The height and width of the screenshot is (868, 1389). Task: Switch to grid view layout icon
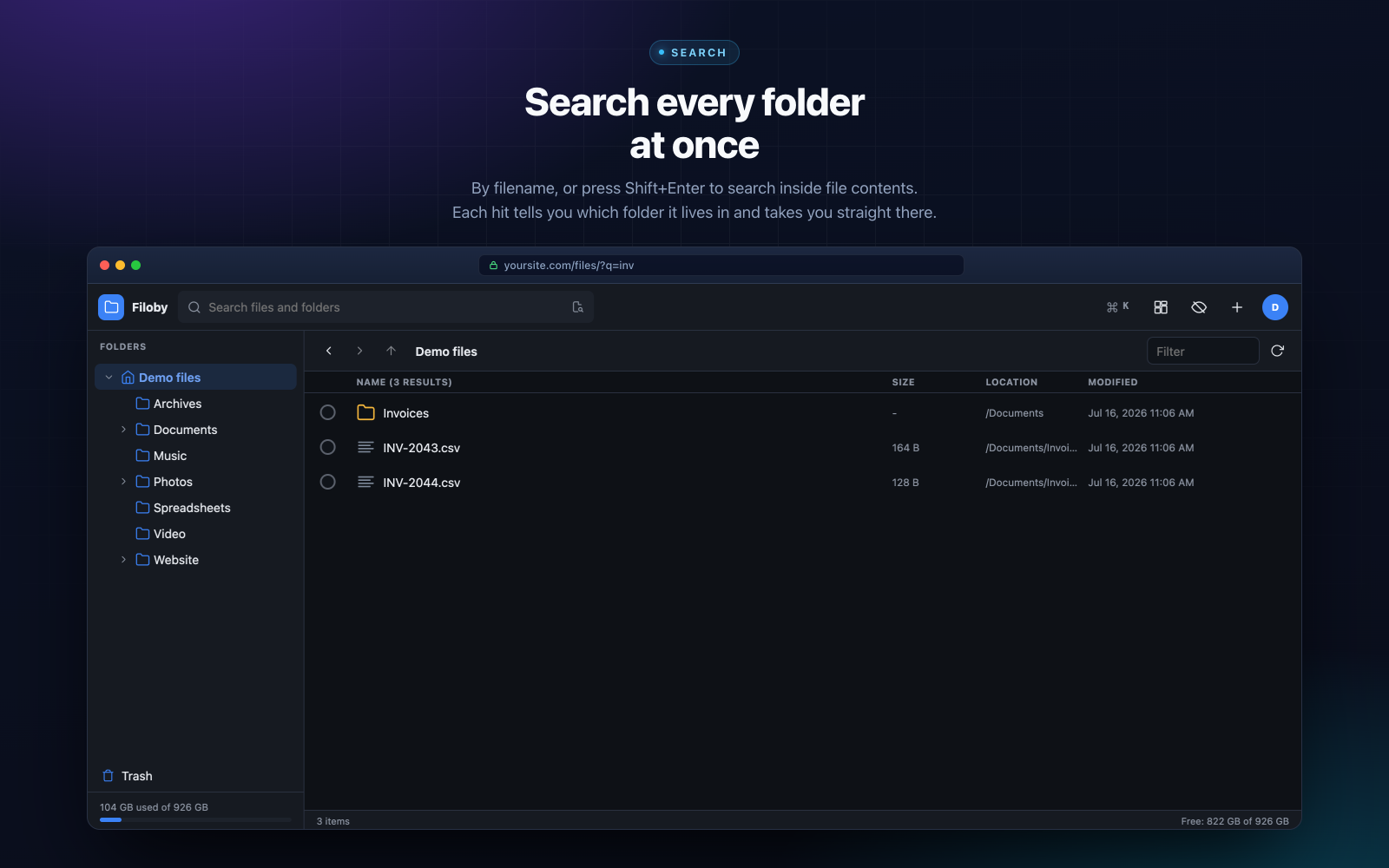1161,307
